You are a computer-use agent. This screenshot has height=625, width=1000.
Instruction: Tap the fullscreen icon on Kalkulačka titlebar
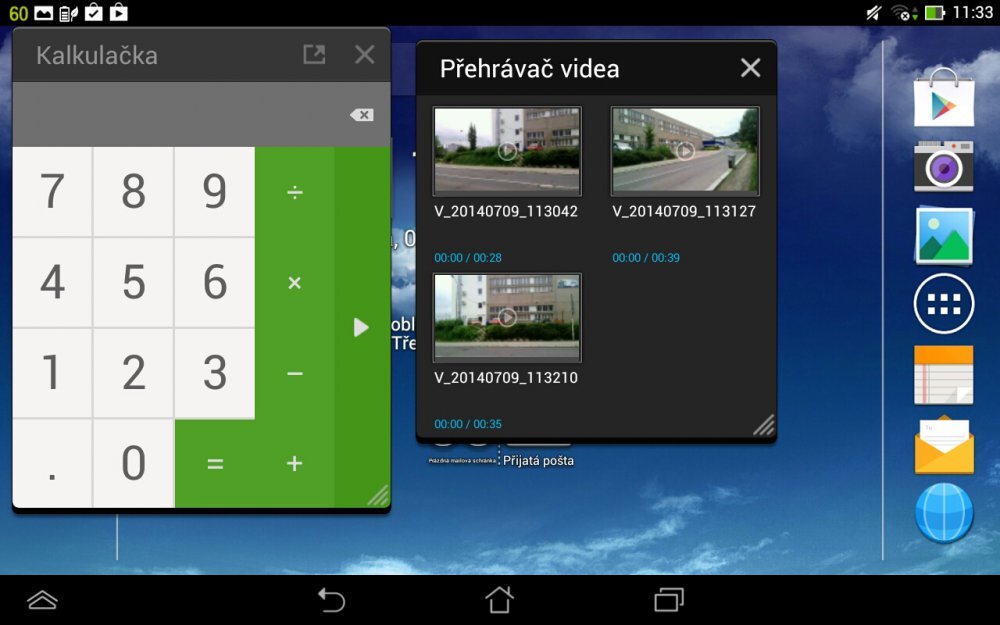[314, 56]
